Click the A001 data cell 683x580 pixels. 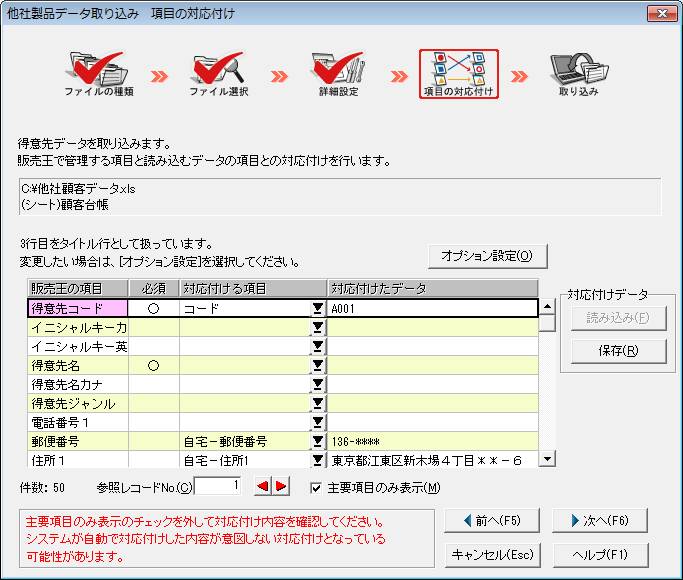(x=432, y=308)
